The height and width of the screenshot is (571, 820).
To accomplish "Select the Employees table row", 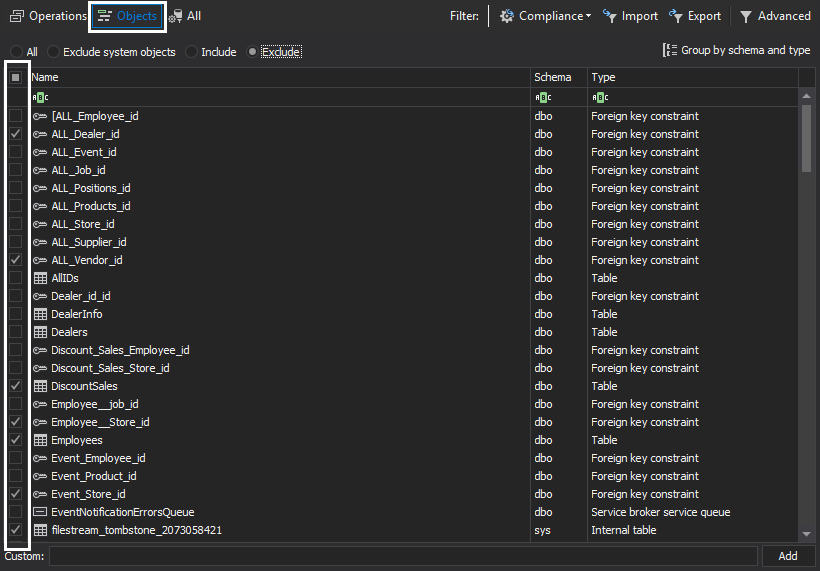I will [403, 440].
